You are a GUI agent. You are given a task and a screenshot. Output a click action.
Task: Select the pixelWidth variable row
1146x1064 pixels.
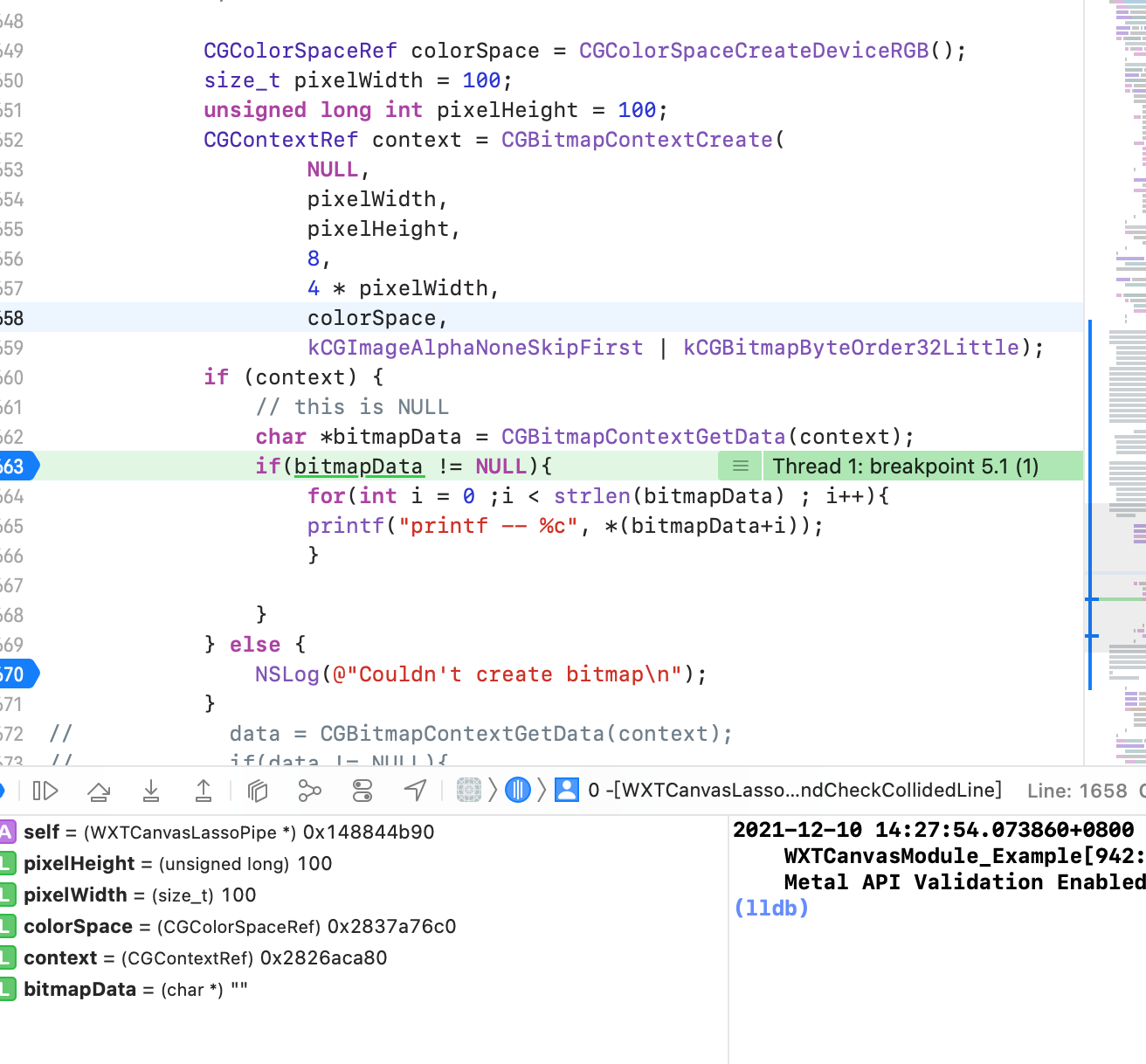(x=363, y=895)
